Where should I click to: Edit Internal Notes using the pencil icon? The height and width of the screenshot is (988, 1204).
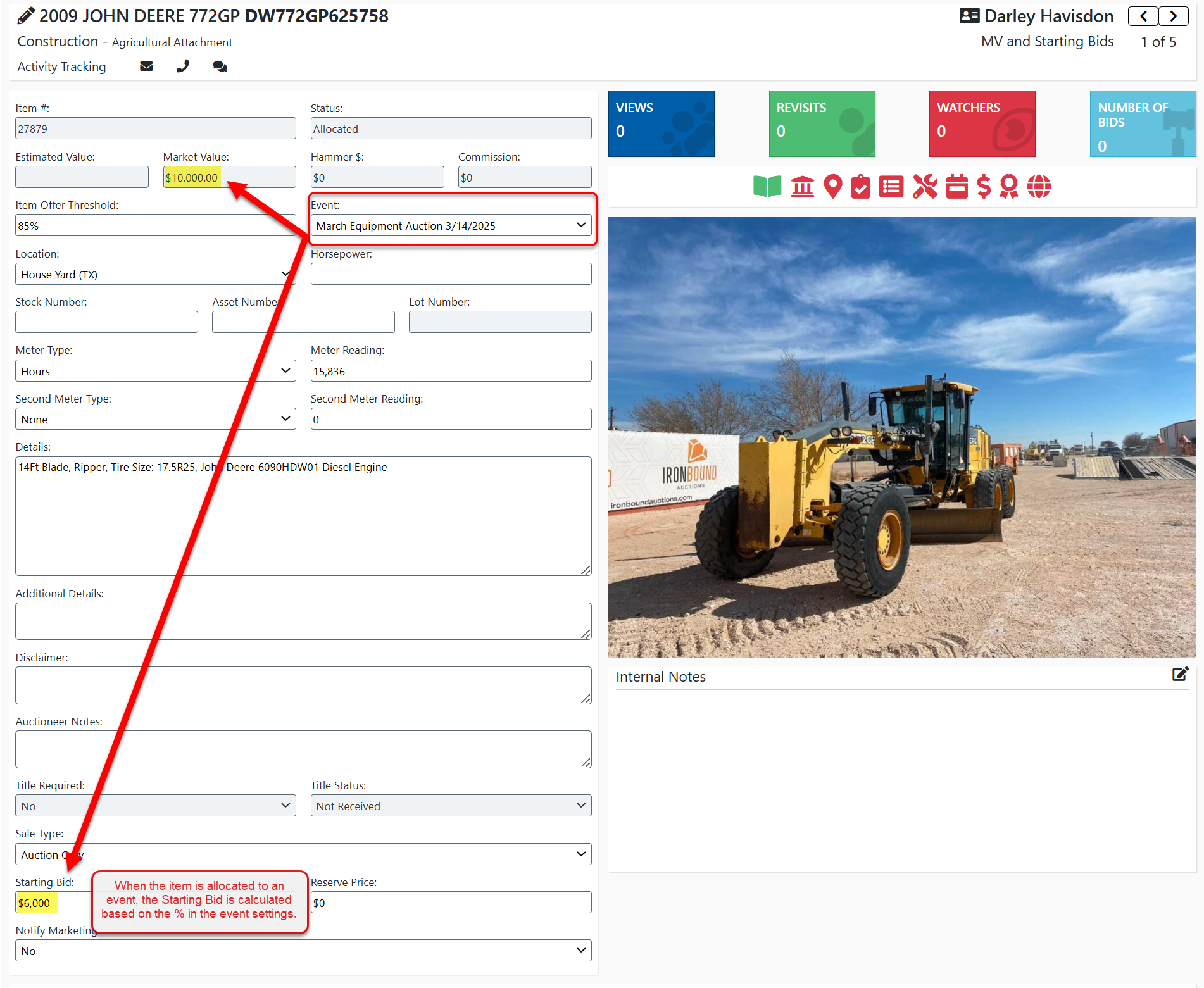click(x=1180, y=675)
